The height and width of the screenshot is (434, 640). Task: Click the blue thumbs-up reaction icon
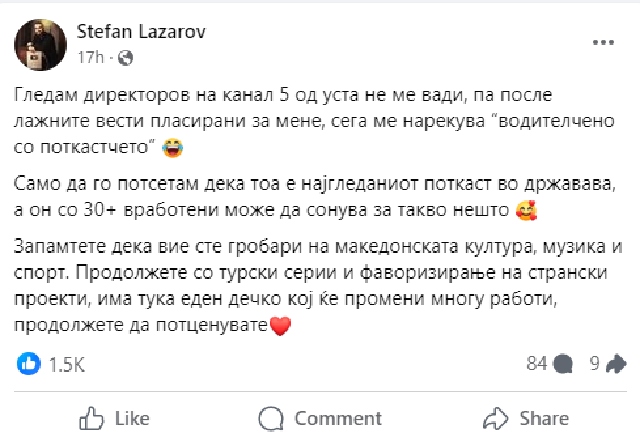(29, 364)
